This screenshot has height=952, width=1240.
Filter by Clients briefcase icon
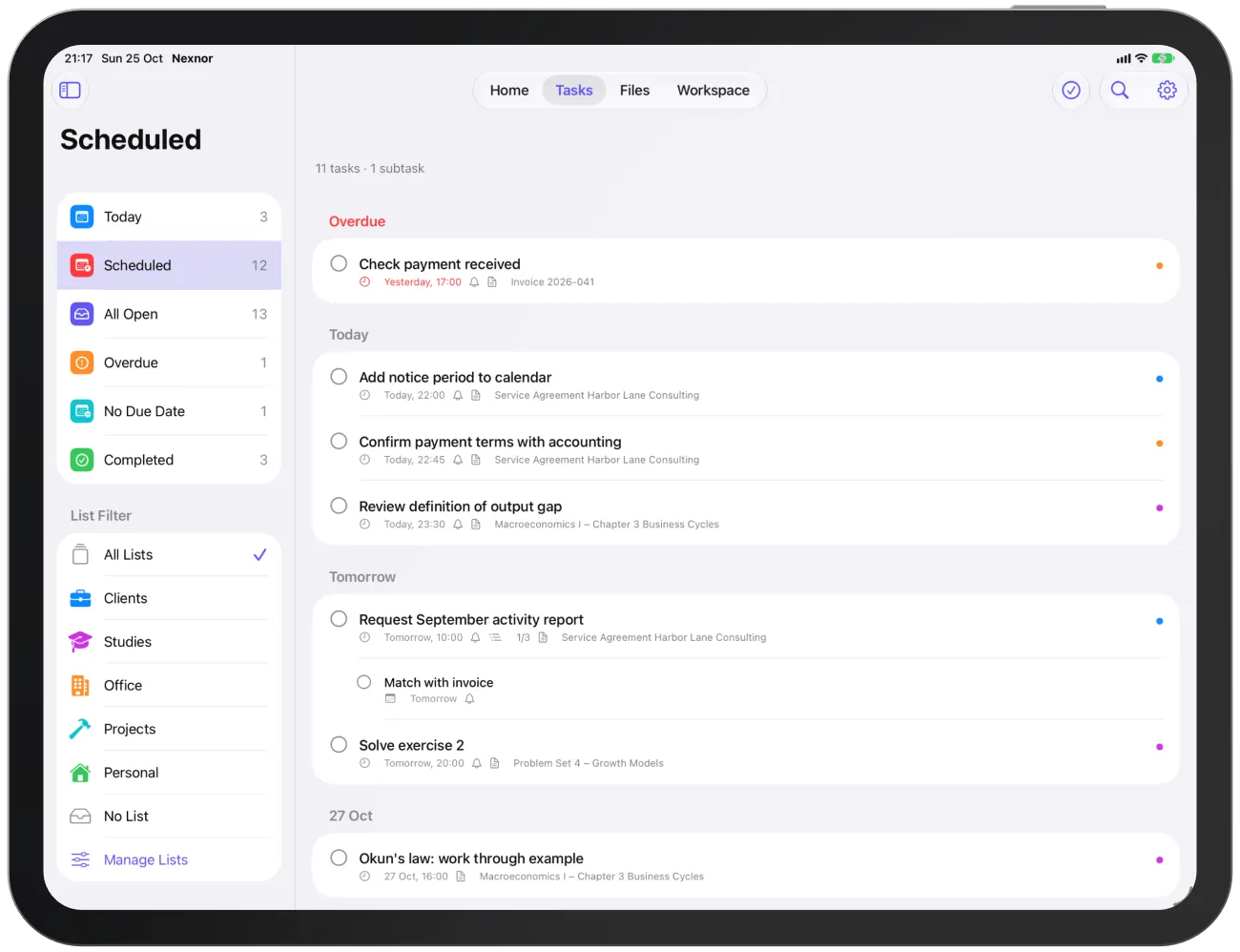point(81,599)
